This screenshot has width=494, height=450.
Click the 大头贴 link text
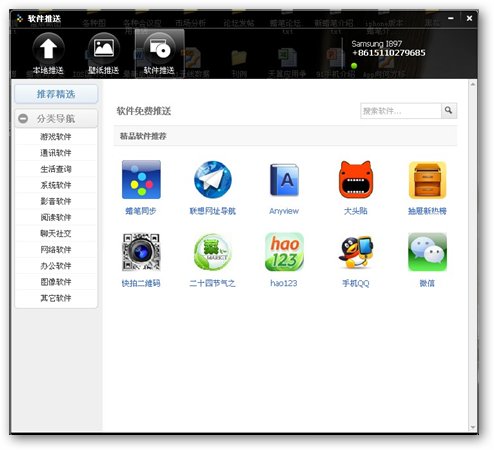click(356, 211)
